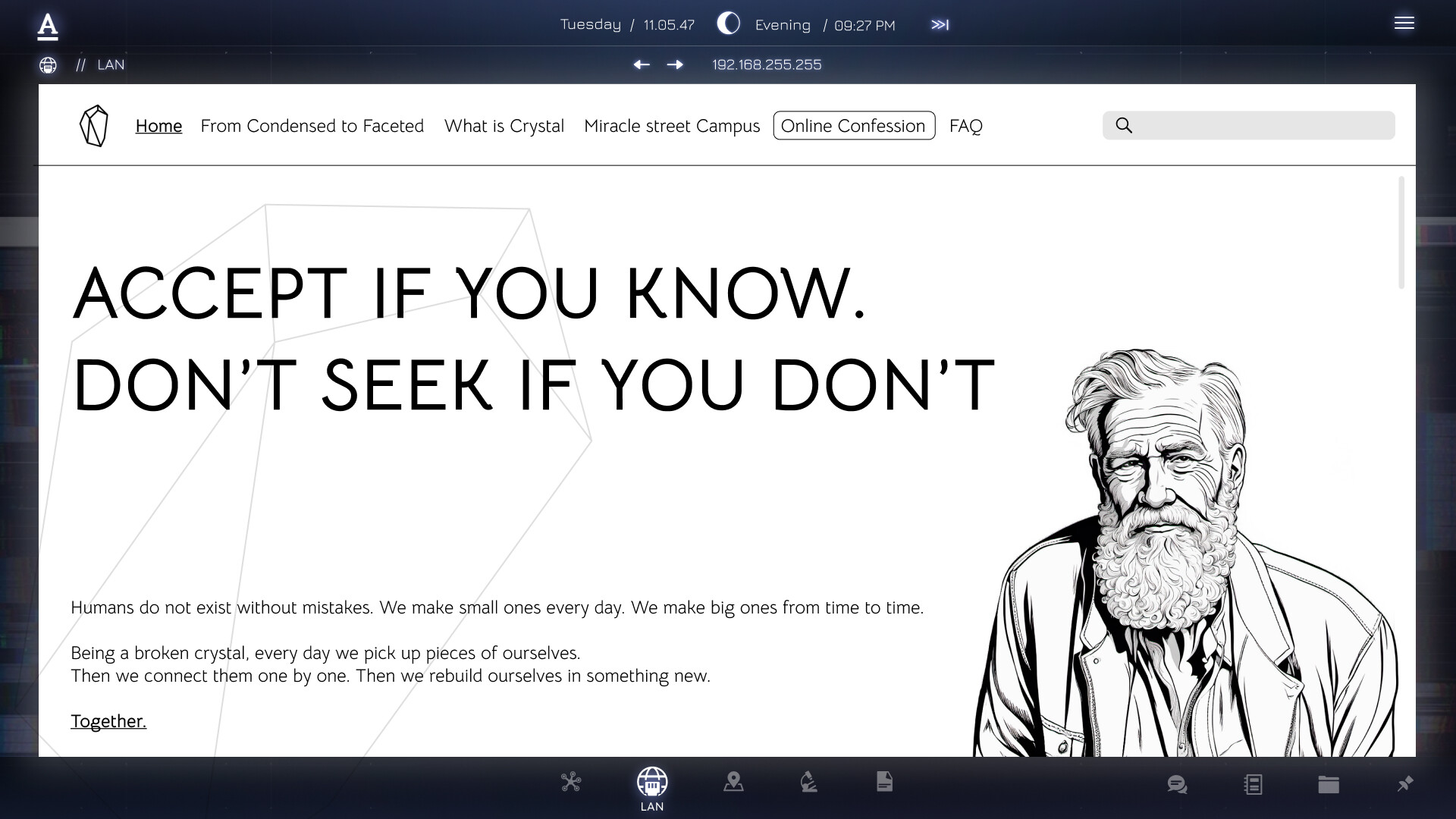
Task: Click the Together link in the page text
Action: 108,720
